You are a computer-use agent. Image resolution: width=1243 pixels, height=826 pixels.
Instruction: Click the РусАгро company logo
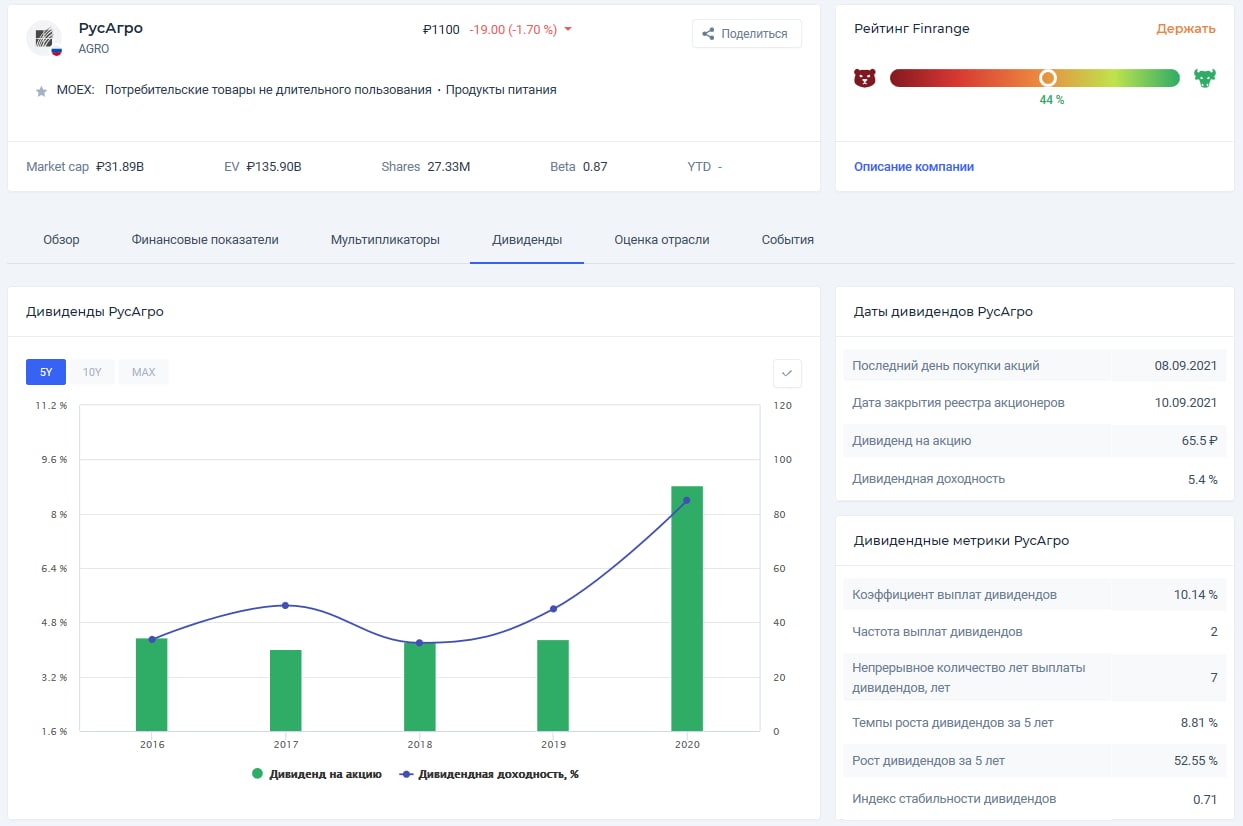[44, 37]
